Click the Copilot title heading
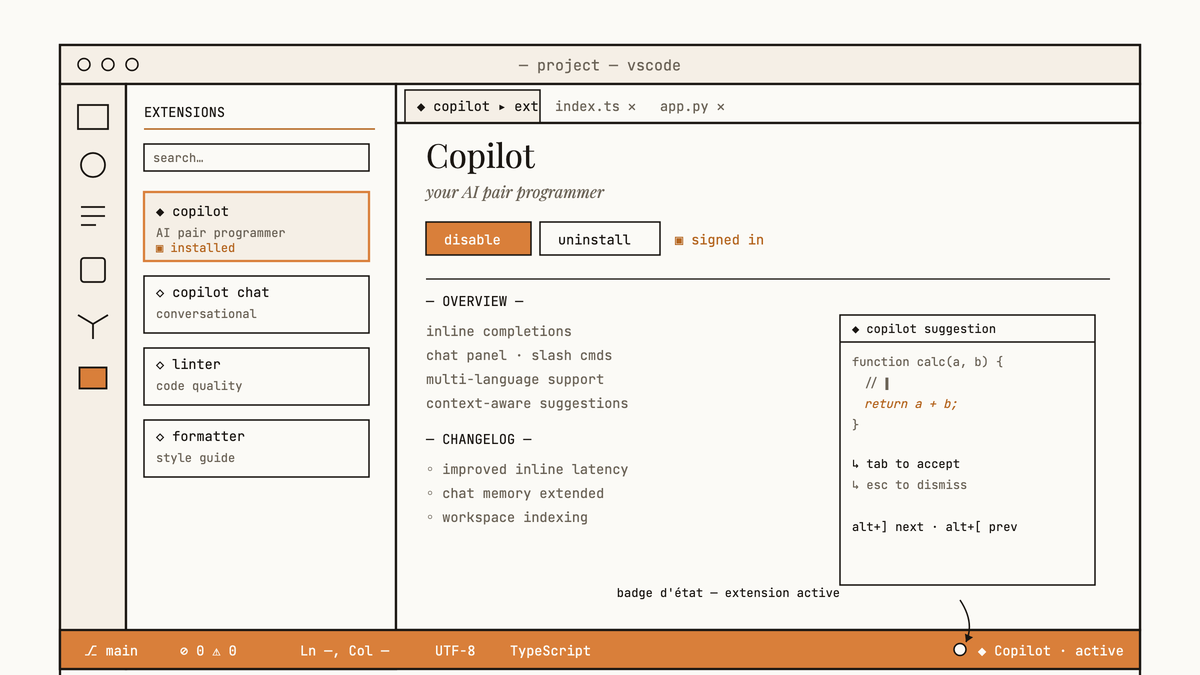Image resolution: width=1200 pixels, height=675 pixels. tap(481, 156)
